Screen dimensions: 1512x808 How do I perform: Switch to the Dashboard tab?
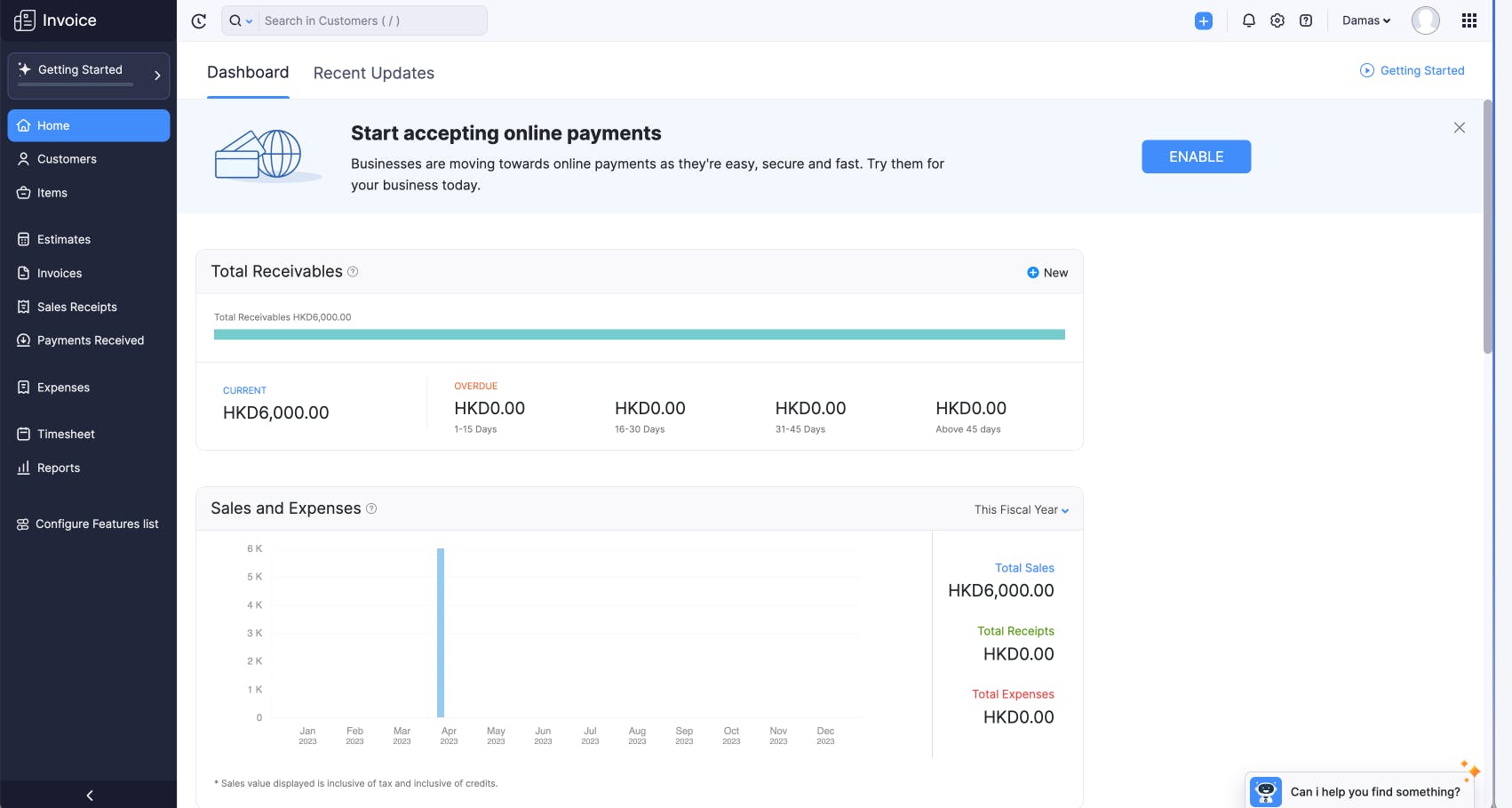(248, 73)
